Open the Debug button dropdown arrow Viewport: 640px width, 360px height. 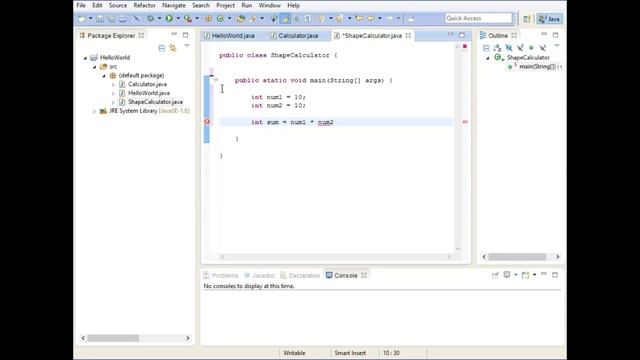click(x=159, y=18)
